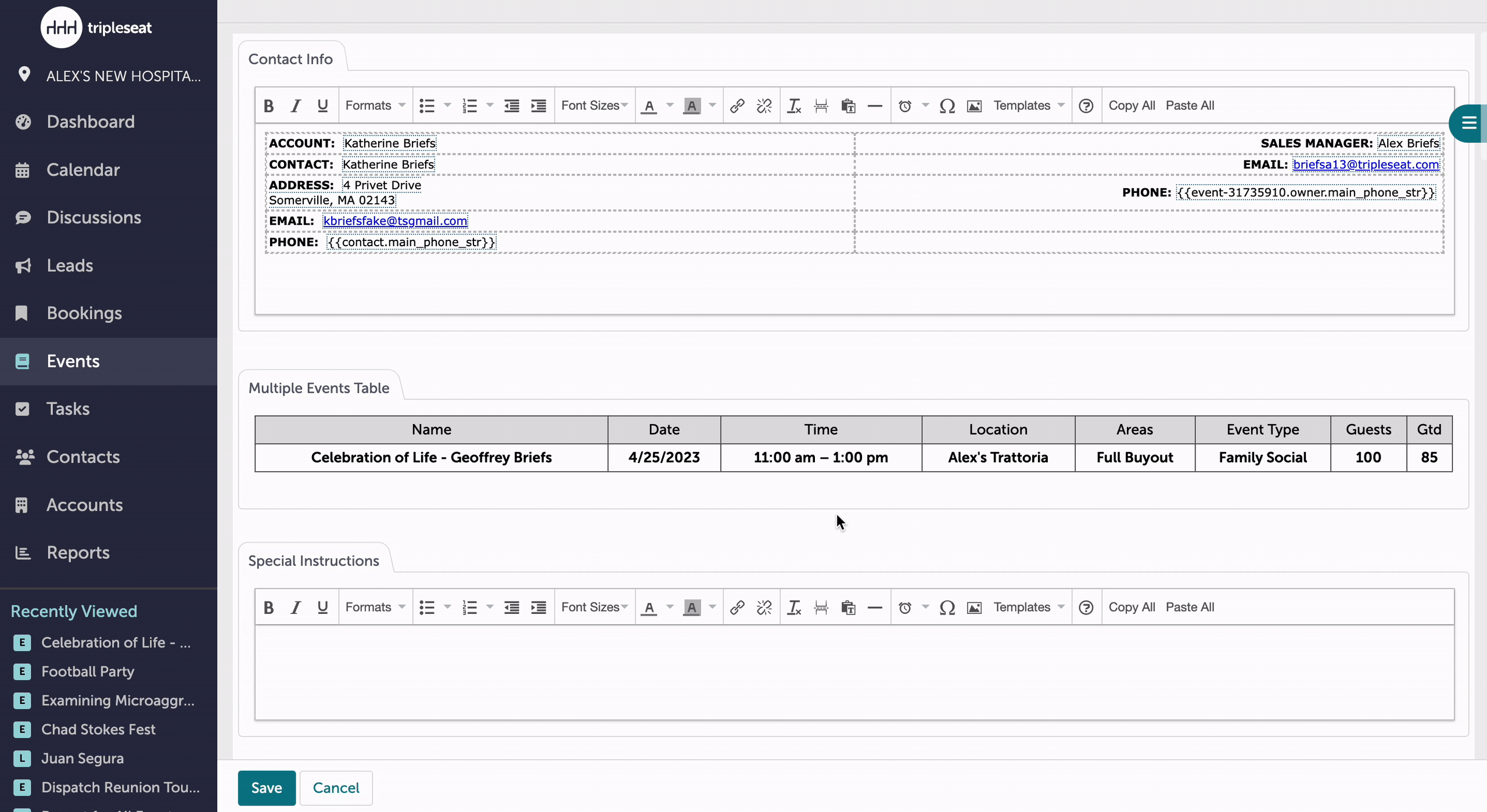Toggle underline in Contact Info toolbar

tap(322, 106)
